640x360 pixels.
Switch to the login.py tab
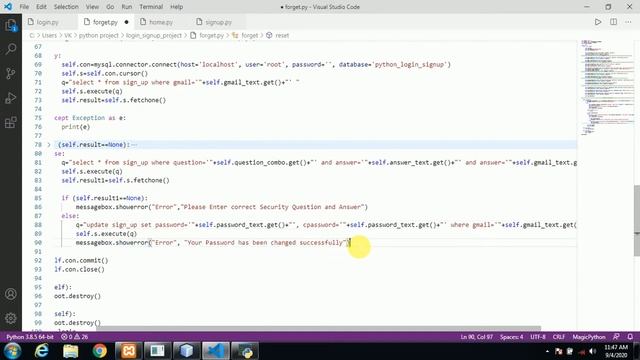point(47,22)
